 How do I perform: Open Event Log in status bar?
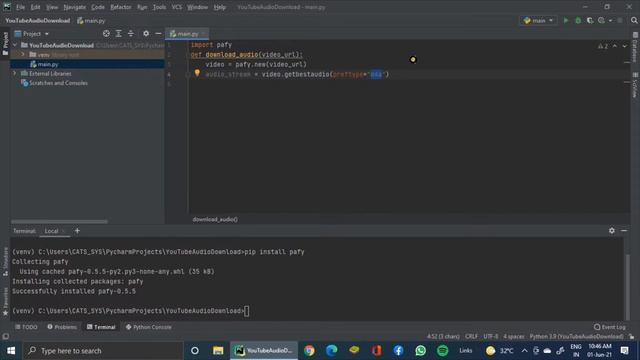tap(610, 327)
